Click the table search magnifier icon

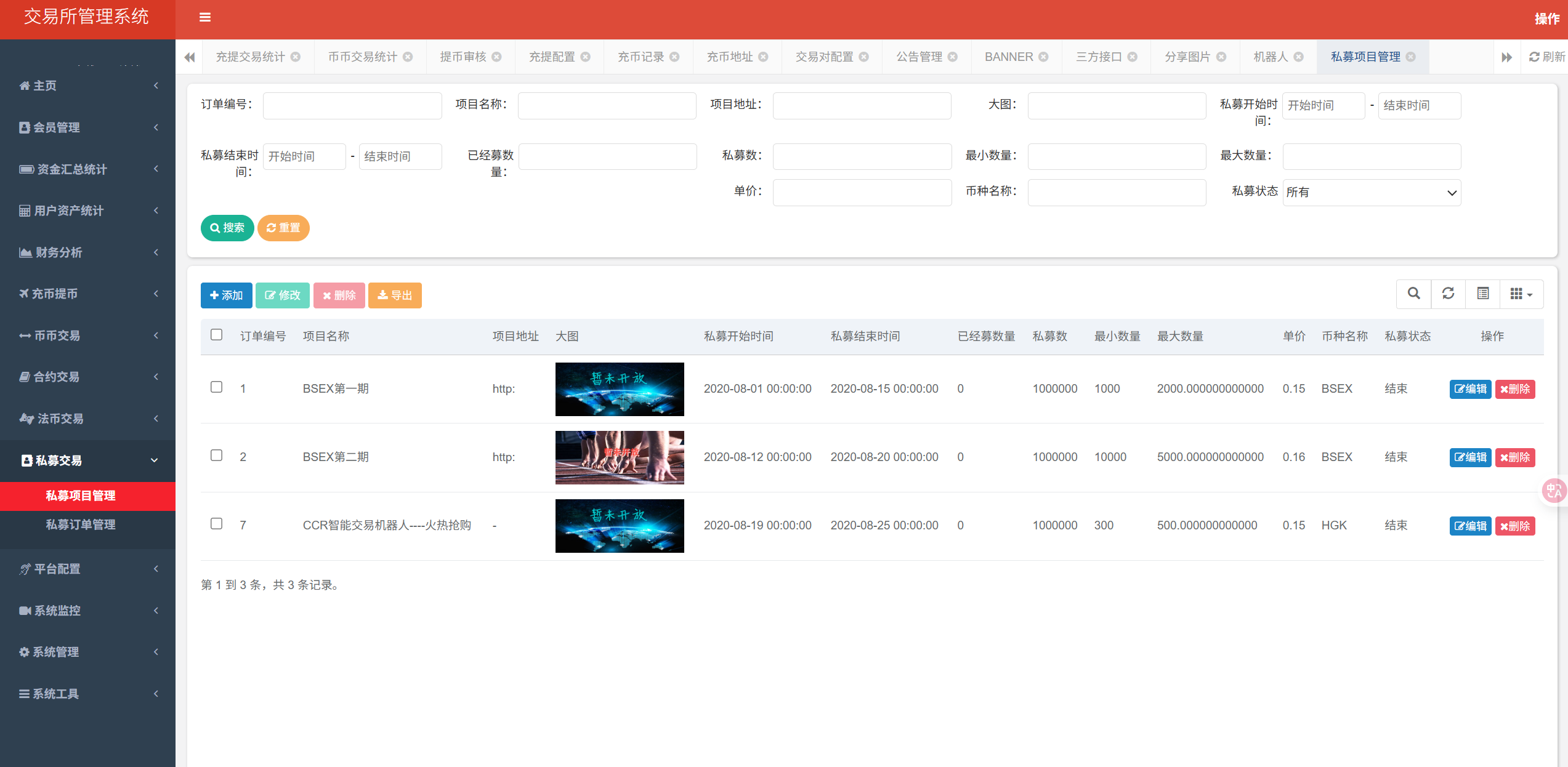(1414, 294)
